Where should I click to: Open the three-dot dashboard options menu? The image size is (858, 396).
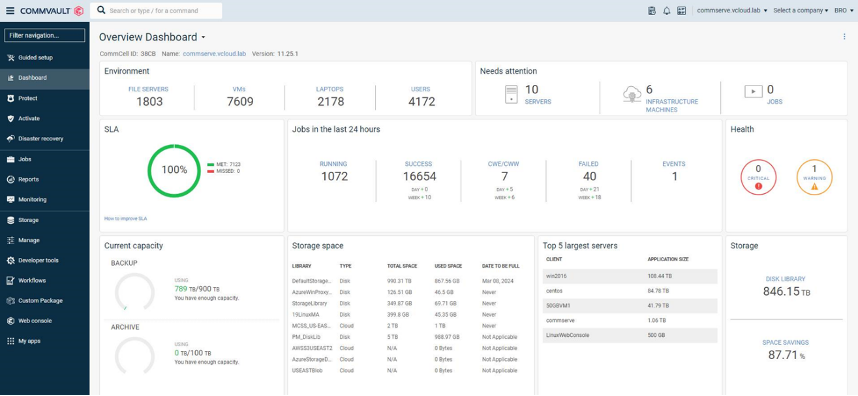[x=844, y=37]
